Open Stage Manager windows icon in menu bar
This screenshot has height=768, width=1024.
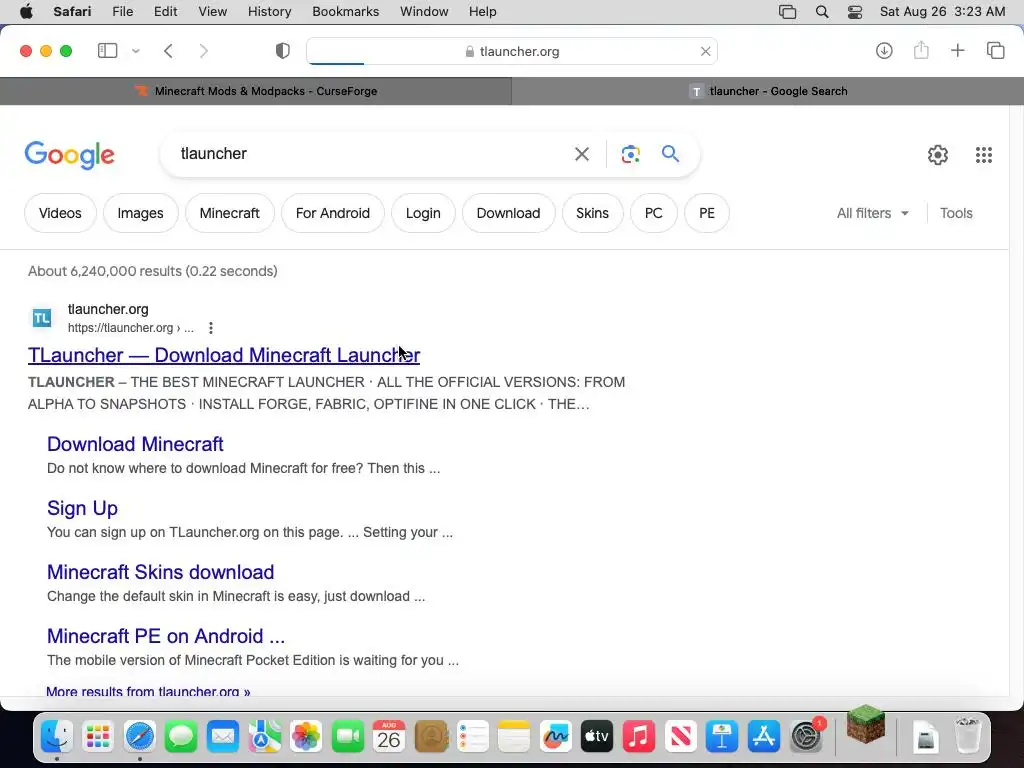(x=788, y=12)
